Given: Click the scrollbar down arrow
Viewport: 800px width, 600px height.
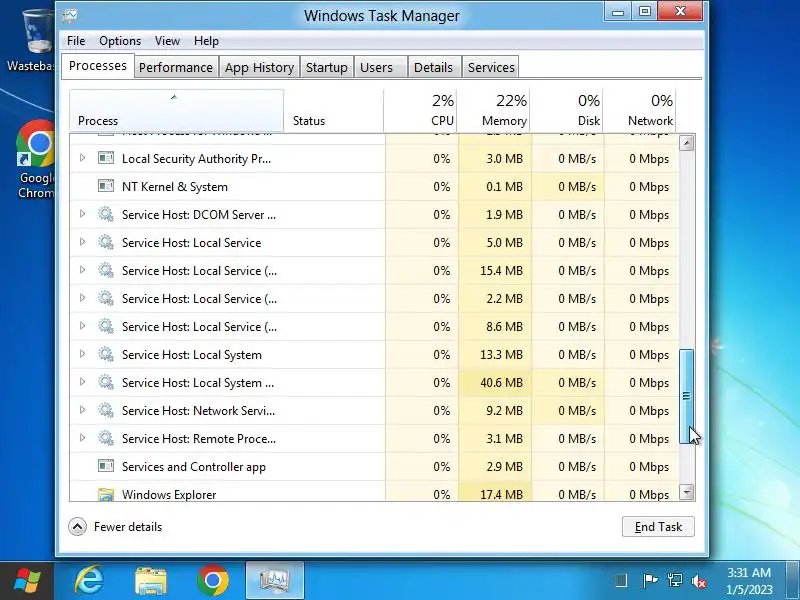Looking at the screenshot, I should tap(687, 492).
